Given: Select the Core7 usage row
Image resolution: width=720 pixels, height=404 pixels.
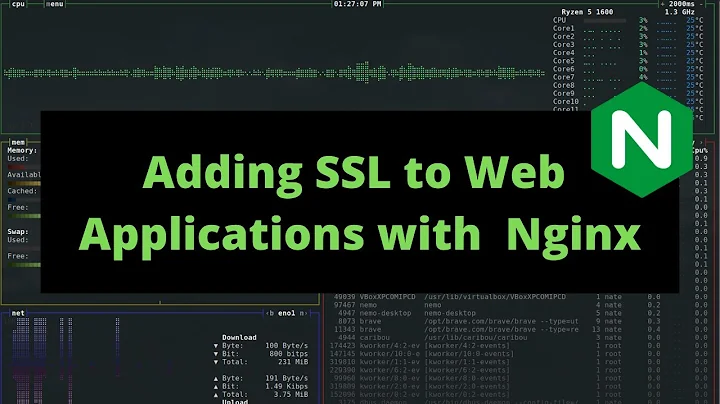Looking at the screenshot, I should [x=628, y=77].
